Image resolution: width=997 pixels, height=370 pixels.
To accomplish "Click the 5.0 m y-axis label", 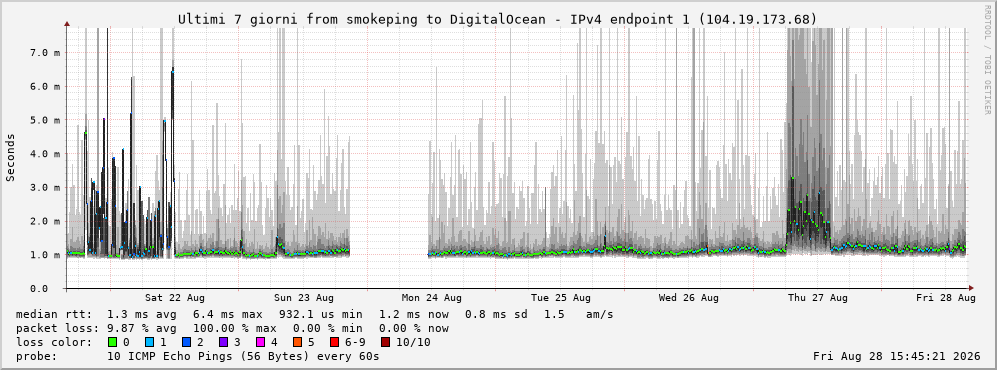I will [x=45, y=120].
